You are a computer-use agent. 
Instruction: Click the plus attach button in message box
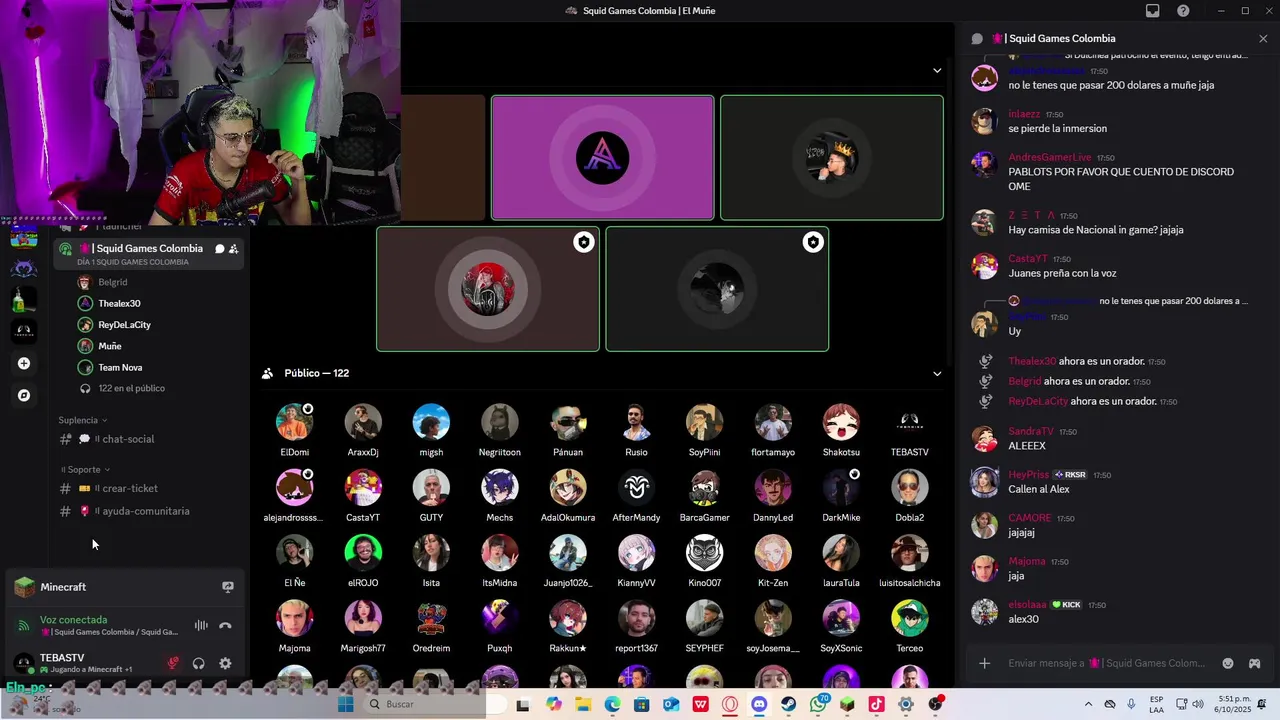point(984,663)
